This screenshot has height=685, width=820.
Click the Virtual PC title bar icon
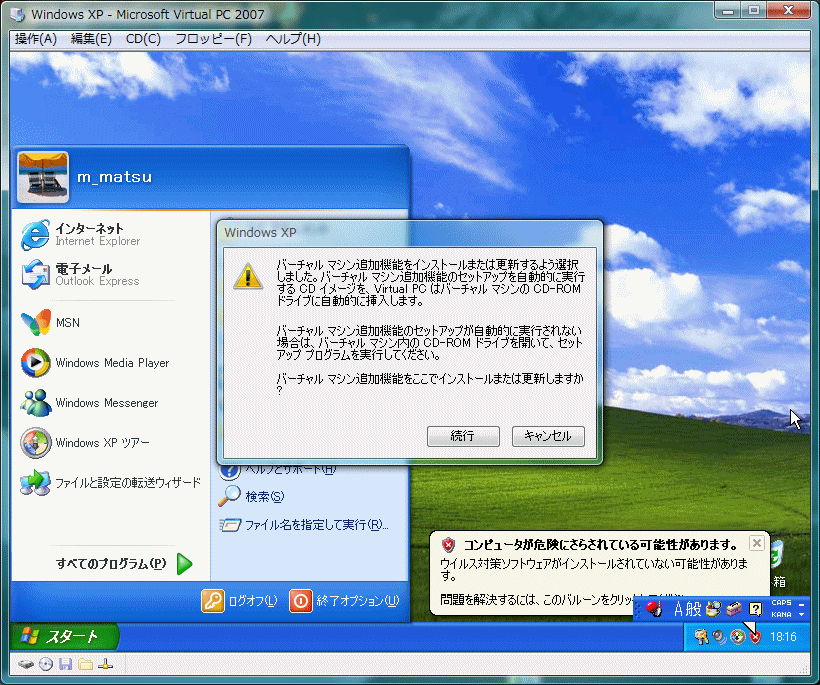[17, 14]
